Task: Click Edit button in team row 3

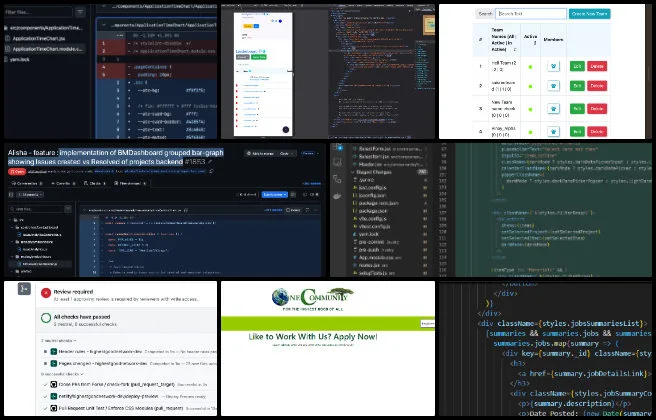Action: pos(577,109)
